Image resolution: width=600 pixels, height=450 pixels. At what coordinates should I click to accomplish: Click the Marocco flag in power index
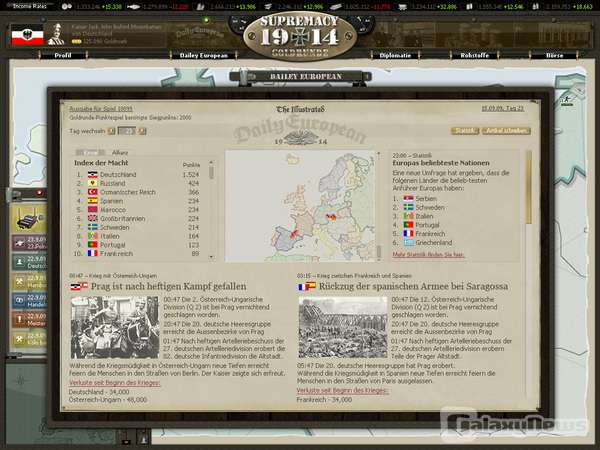(x=93, y=210)
